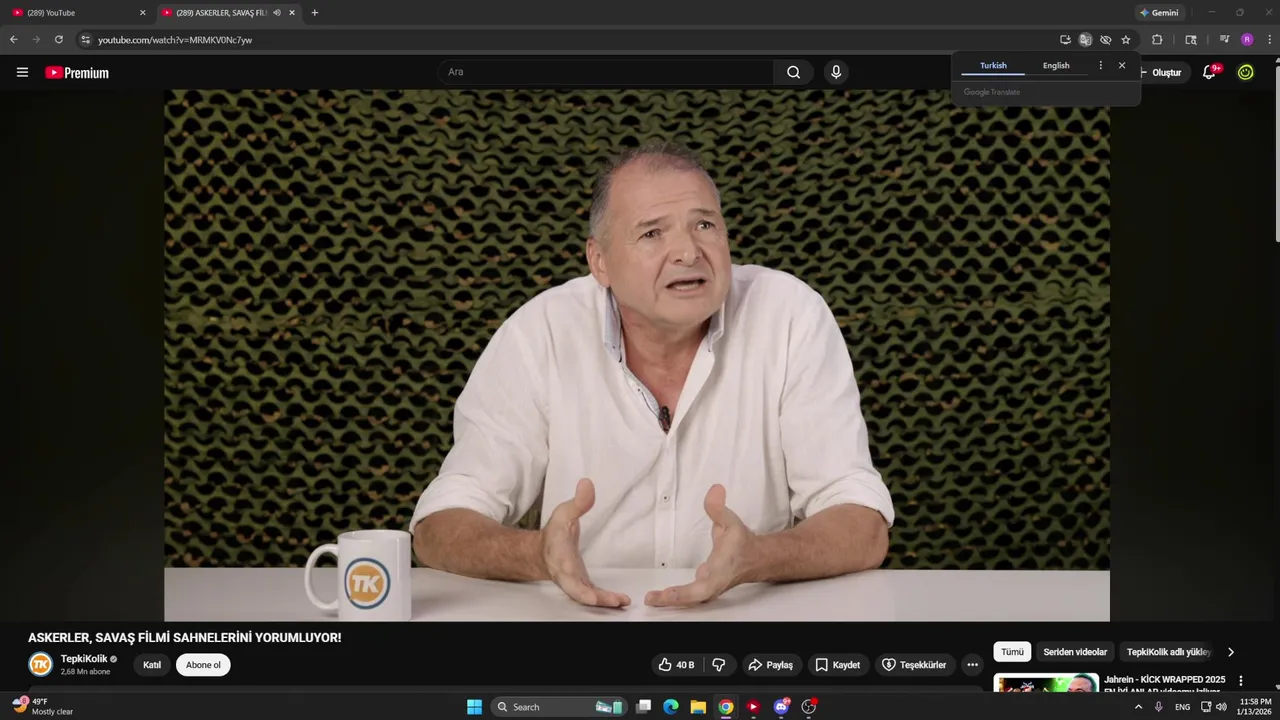Start voice search with the microphone icon
The height and width of the screenshot is (720, 1280).
(x=836, y=72)
